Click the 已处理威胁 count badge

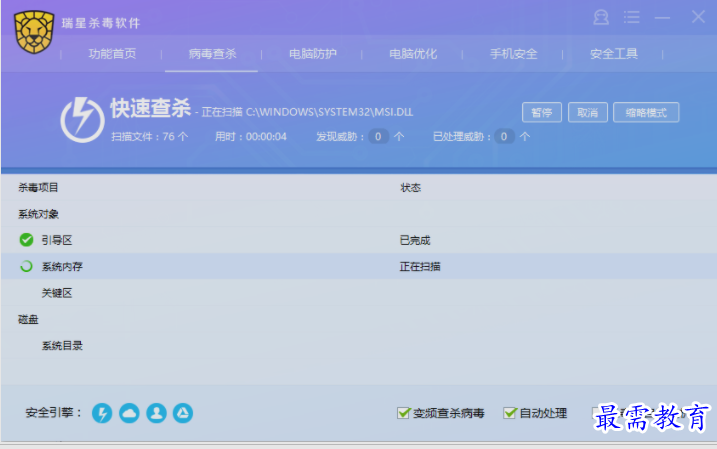[504, 137]
